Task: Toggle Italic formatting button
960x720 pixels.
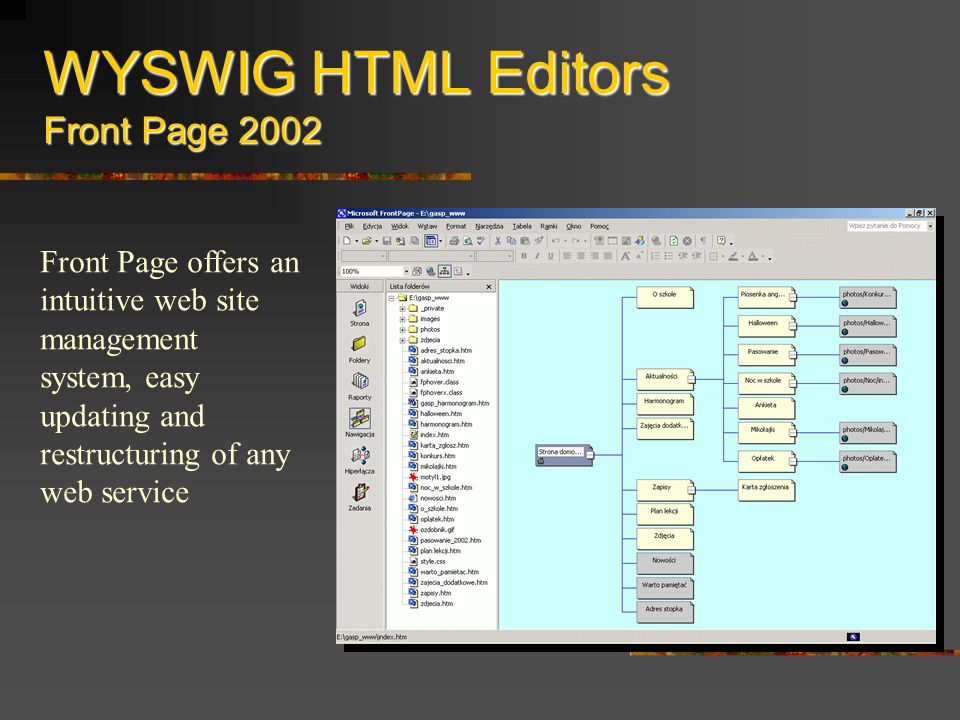Action: [537, 256]
